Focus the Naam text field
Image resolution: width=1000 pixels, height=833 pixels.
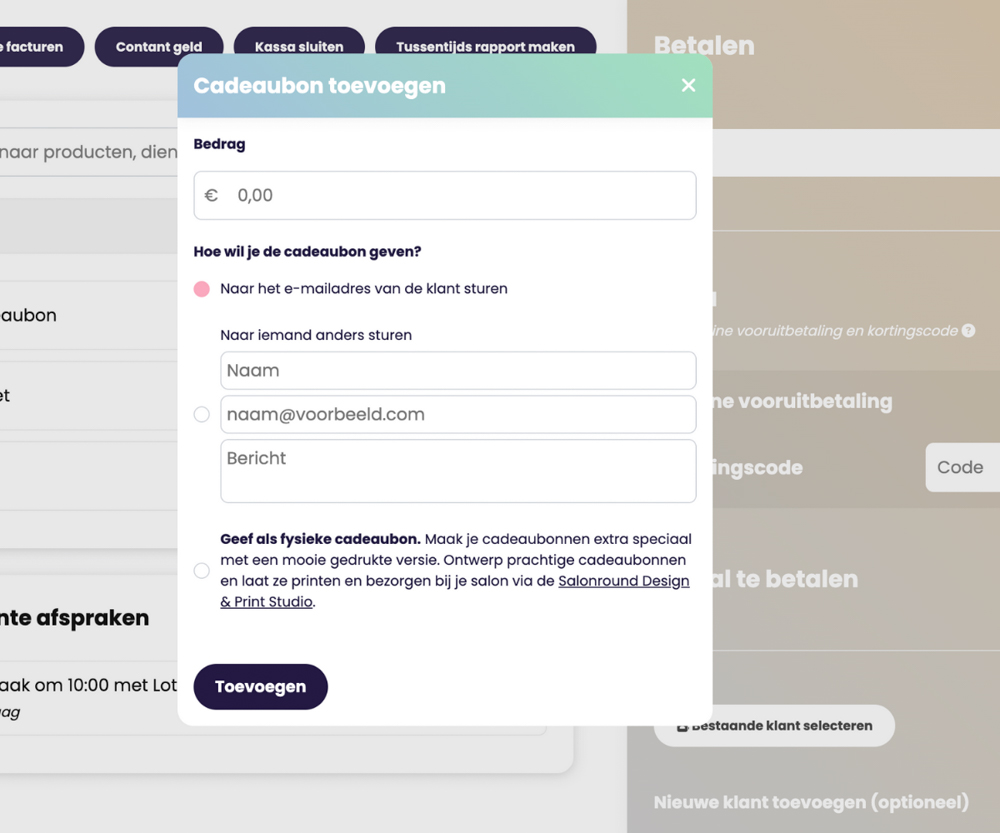click(458, 371)
